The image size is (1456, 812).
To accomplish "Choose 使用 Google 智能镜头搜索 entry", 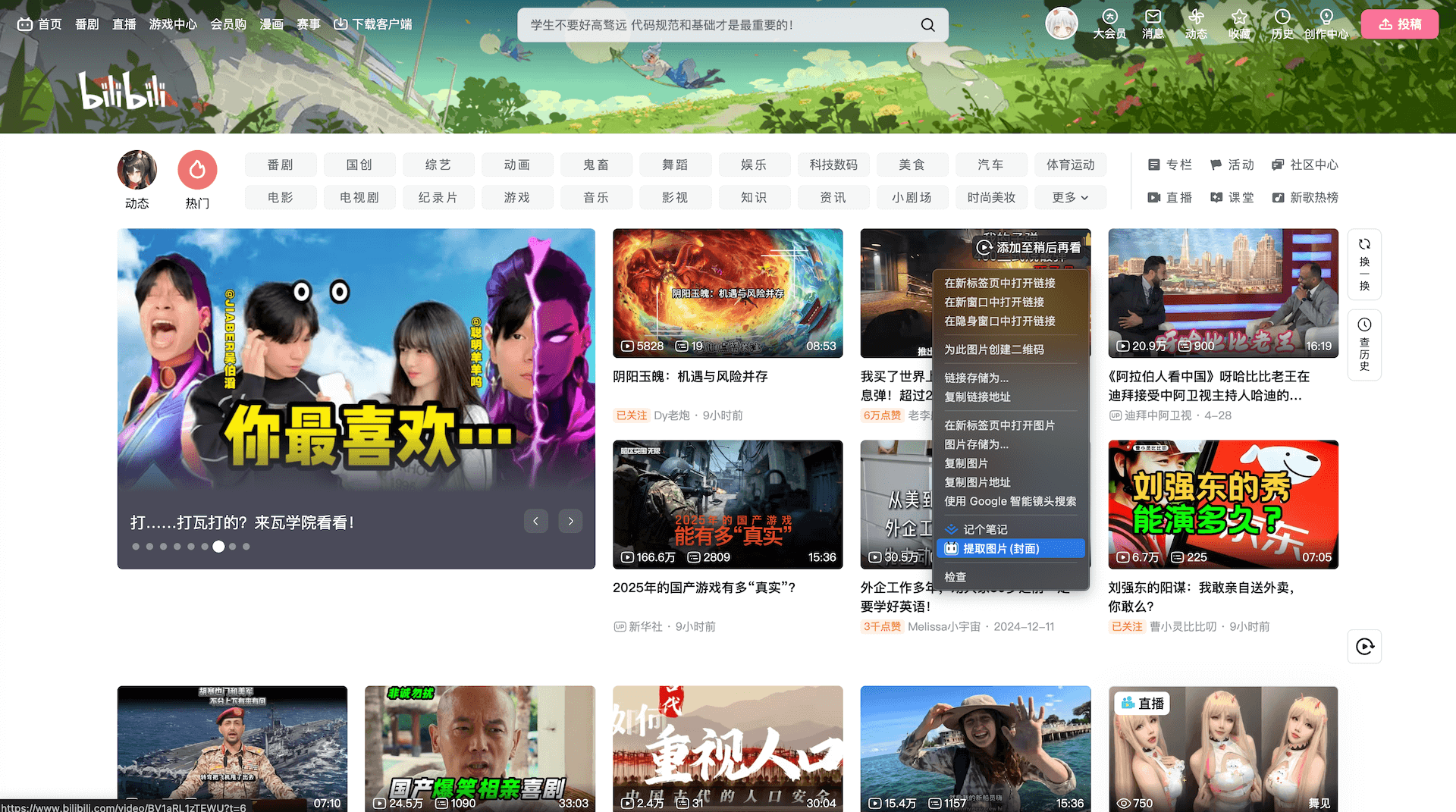I will (1011, 501).
